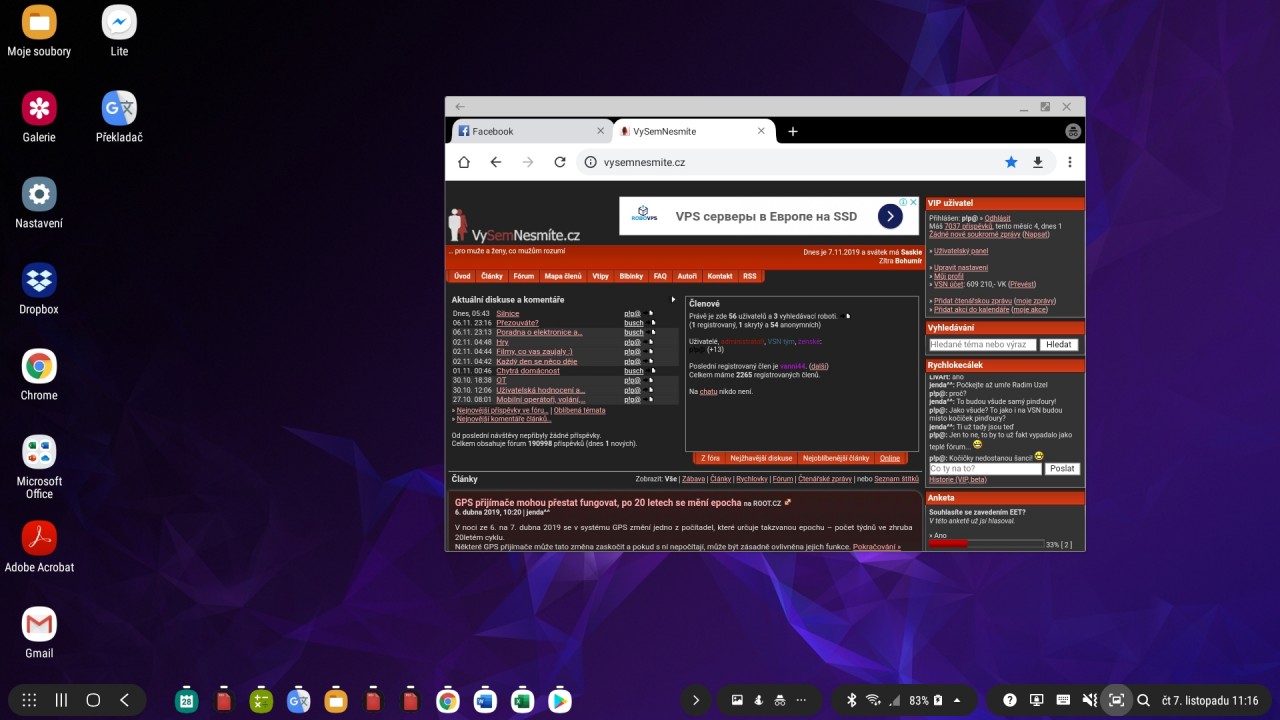Click the Odhlásit logout link

tap(998, 218)
